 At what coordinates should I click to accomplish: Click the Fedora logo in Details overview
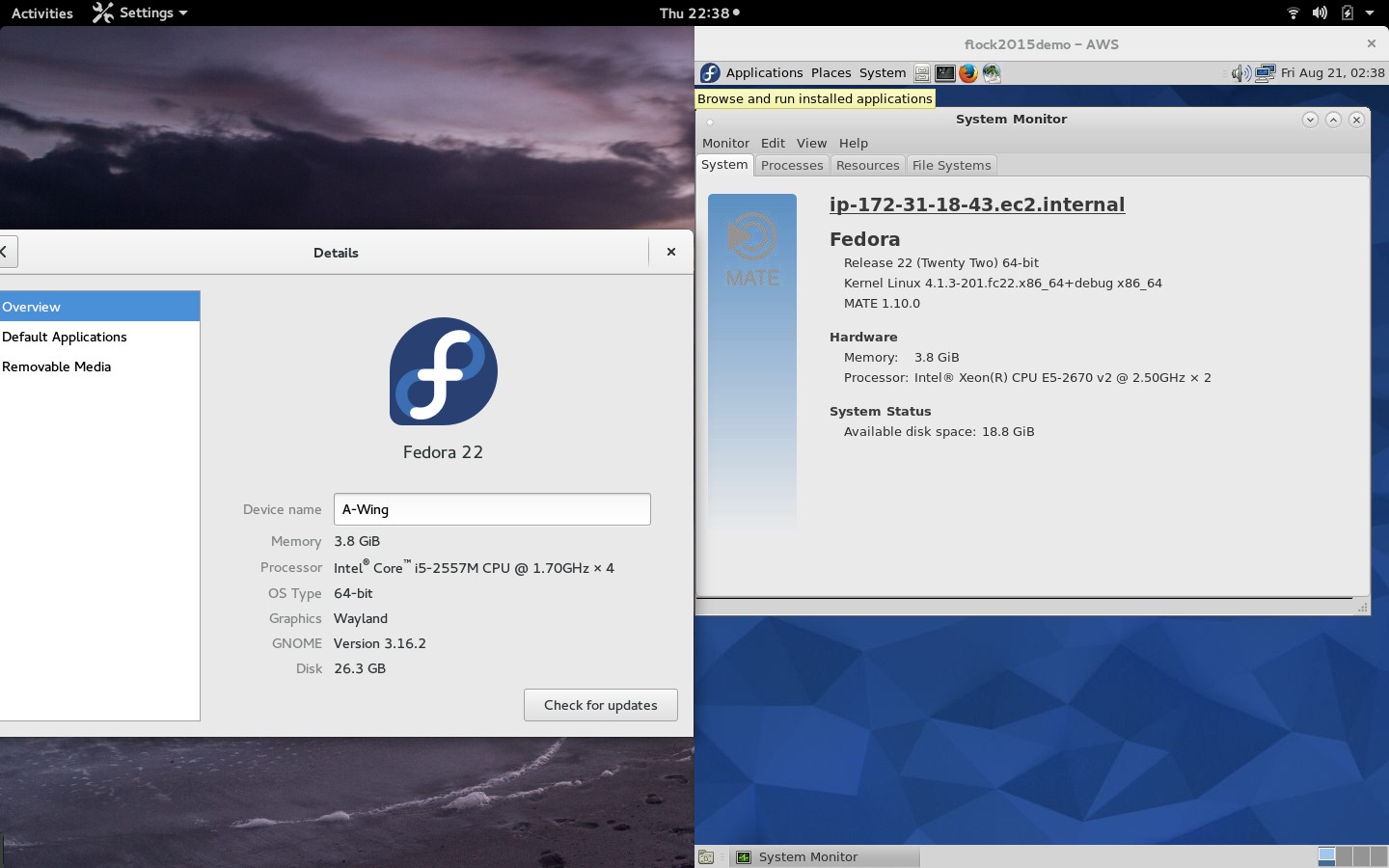[x=444, y=371]
